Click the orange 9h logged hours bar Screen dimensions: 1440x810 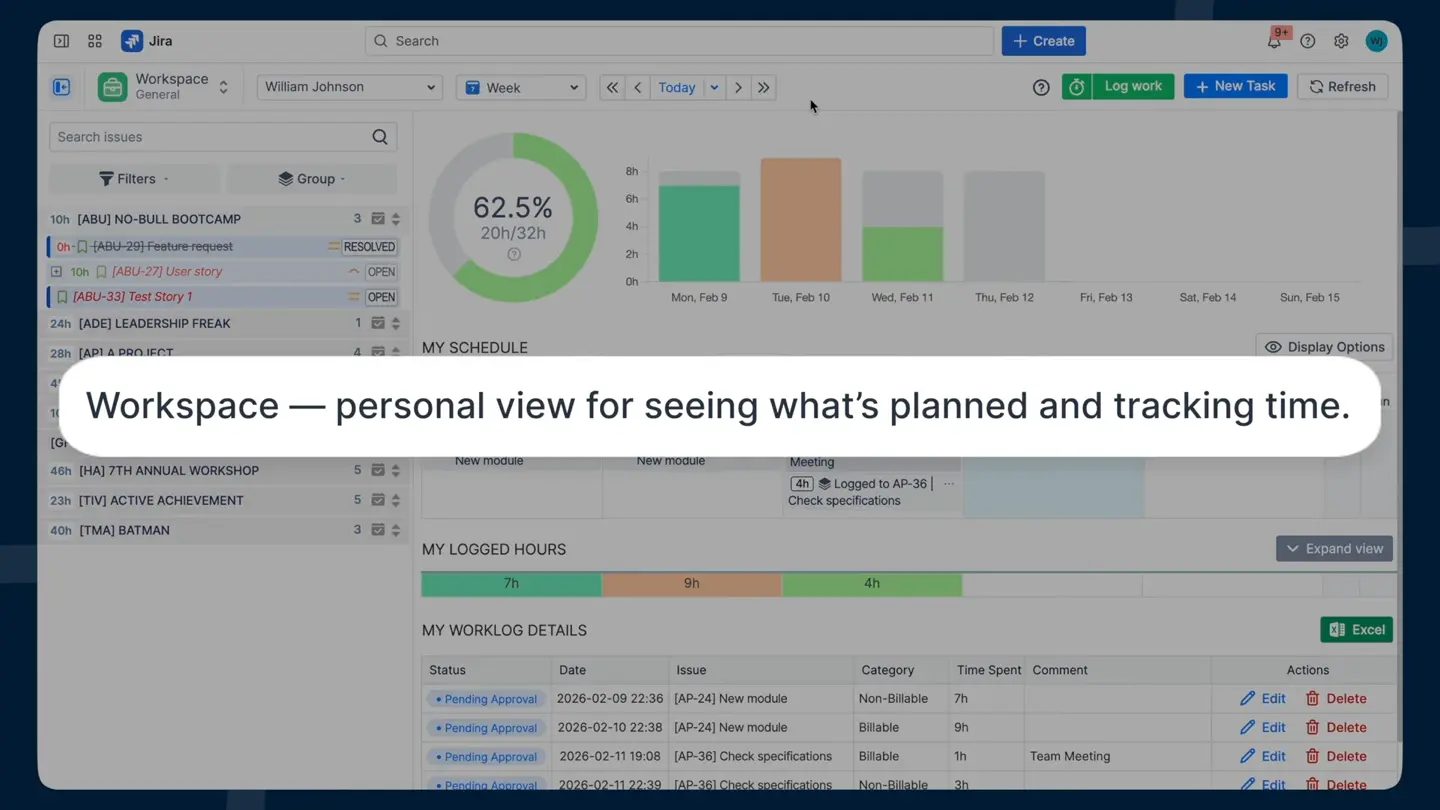click(691, 584)
